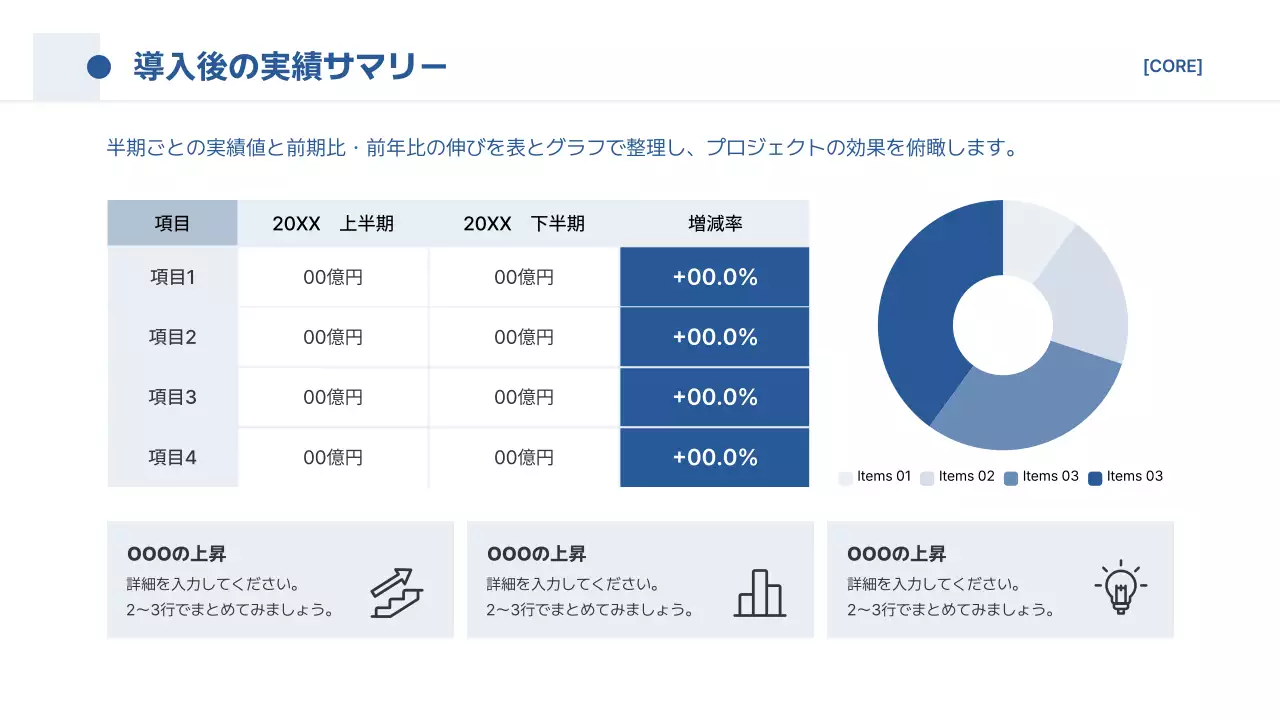Click the Items 02 legend color swatch
This screenshot has height=720, width=1280.
click(927, 478)
